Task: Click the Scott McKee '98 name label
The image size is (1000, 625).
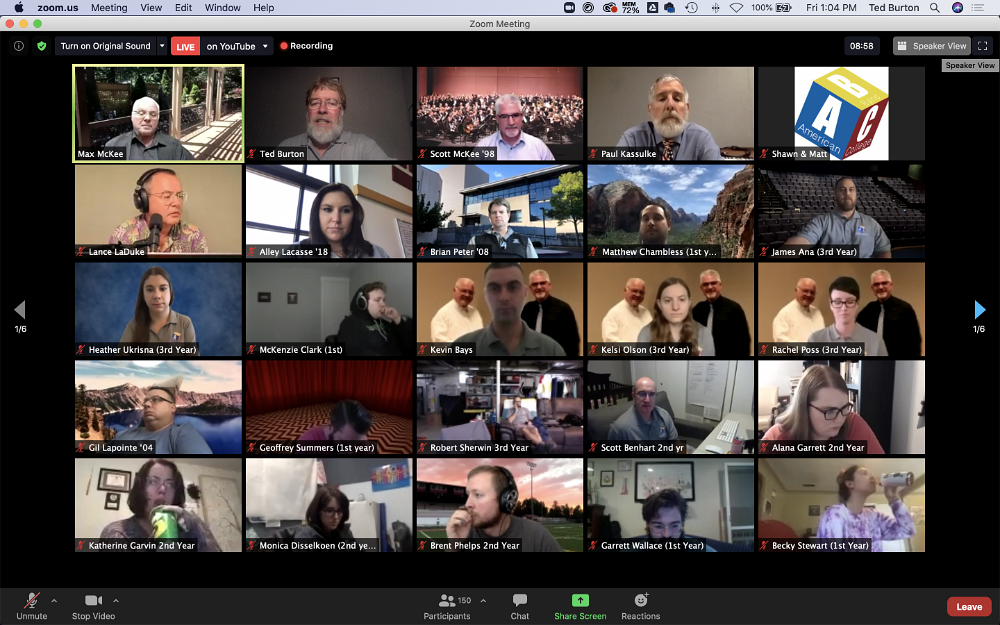Action: click(462, 154)
